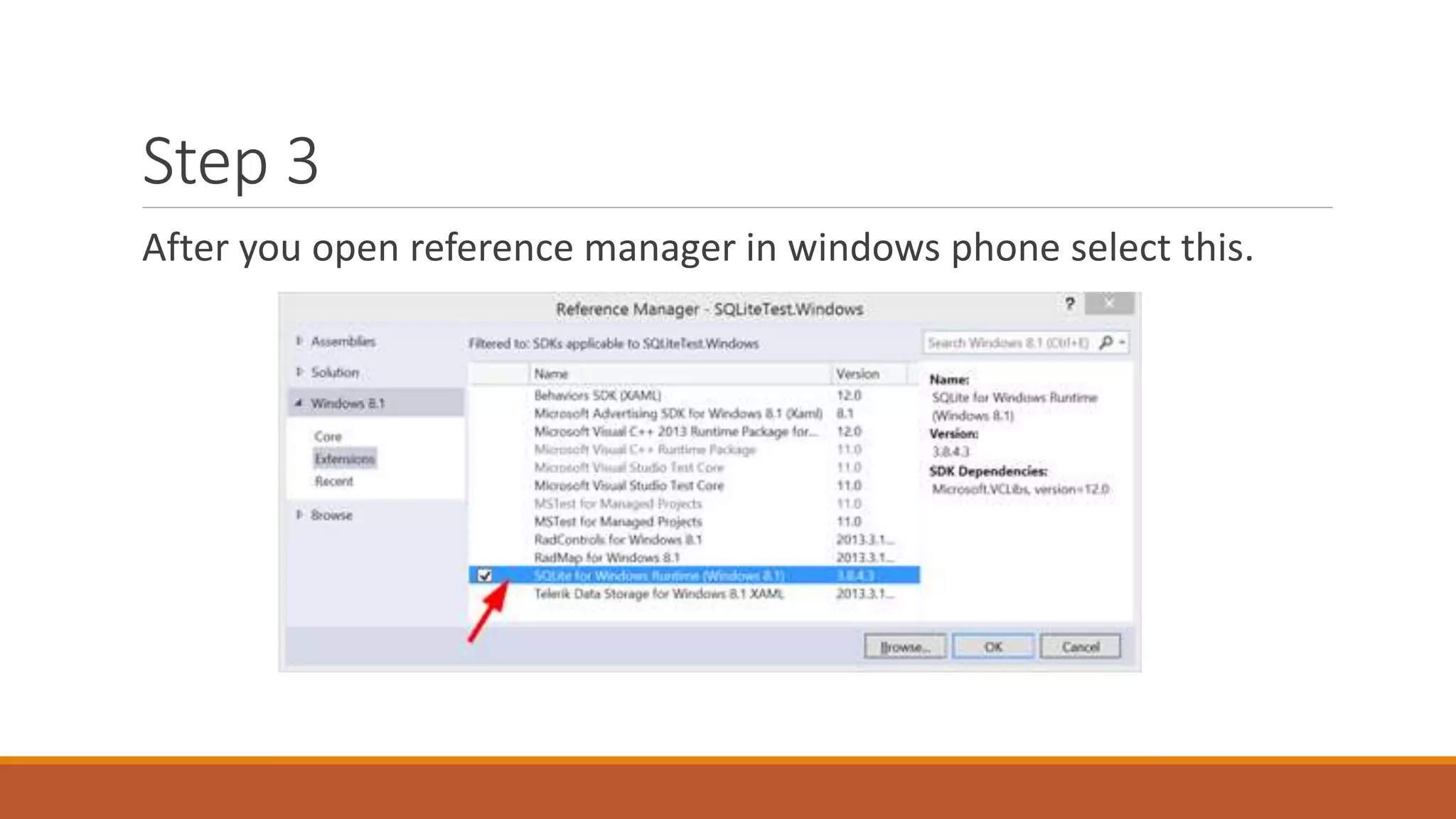Expand the Solution tree node
The width and height of the screenshot is (1456, 819).
(299, 371)
